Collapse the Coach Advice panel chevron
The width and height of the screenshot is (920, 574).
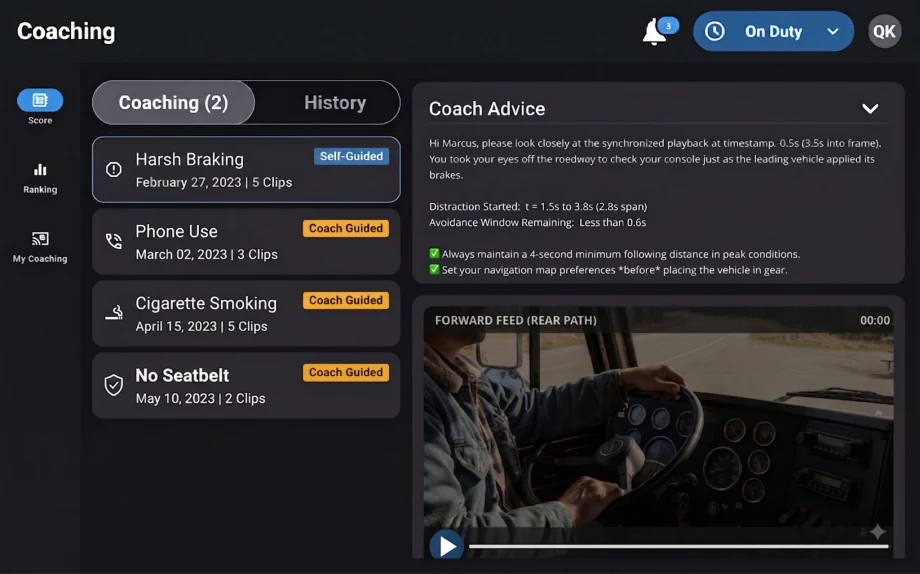870,109
